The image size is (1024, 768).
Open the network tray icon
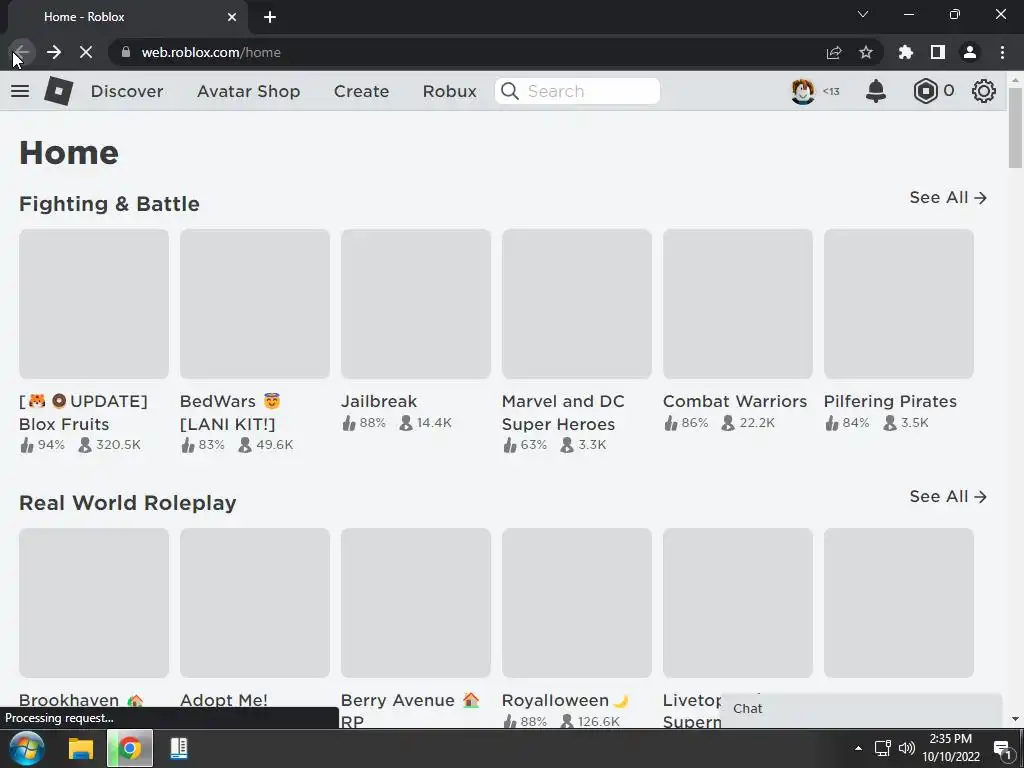click(883, 748)
